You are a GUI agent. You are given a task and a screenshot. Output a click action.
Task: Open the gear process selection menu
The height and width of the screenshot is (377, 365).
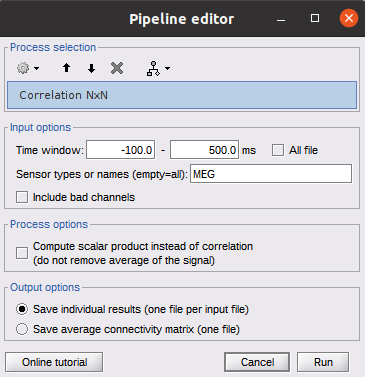coord(28,68)
